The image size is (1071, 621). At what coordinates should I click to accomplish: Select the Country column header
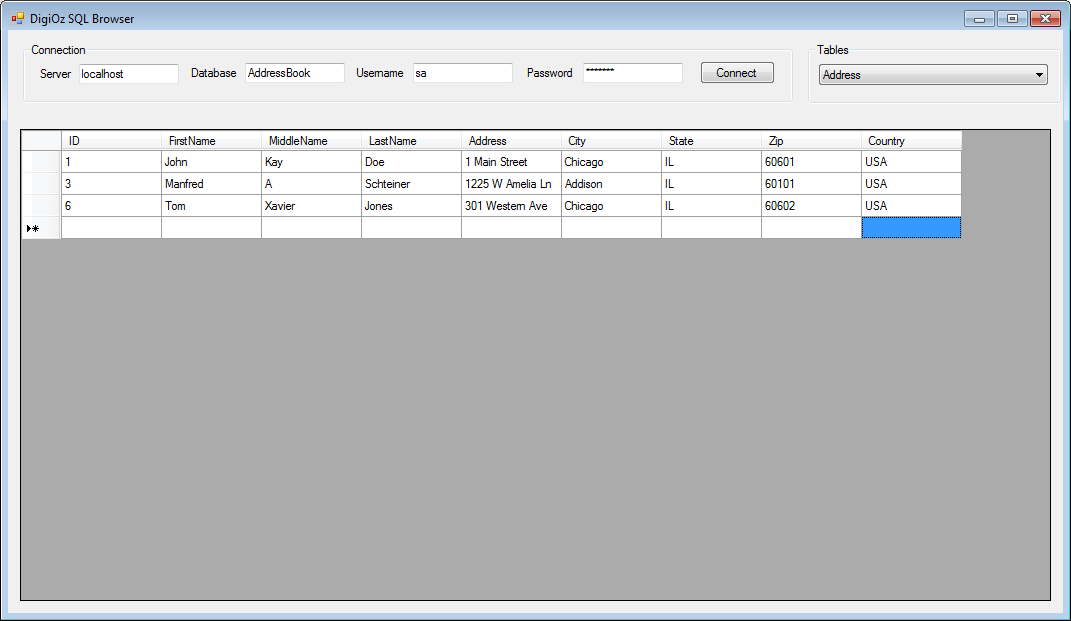point(911,141)
